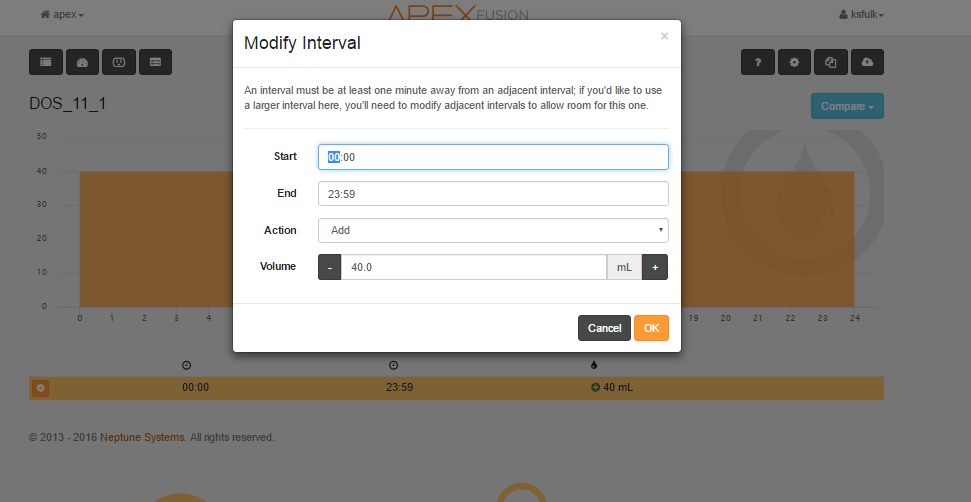Open the settings gear toolbar button
971x502 pixels.
pos(795,62)
